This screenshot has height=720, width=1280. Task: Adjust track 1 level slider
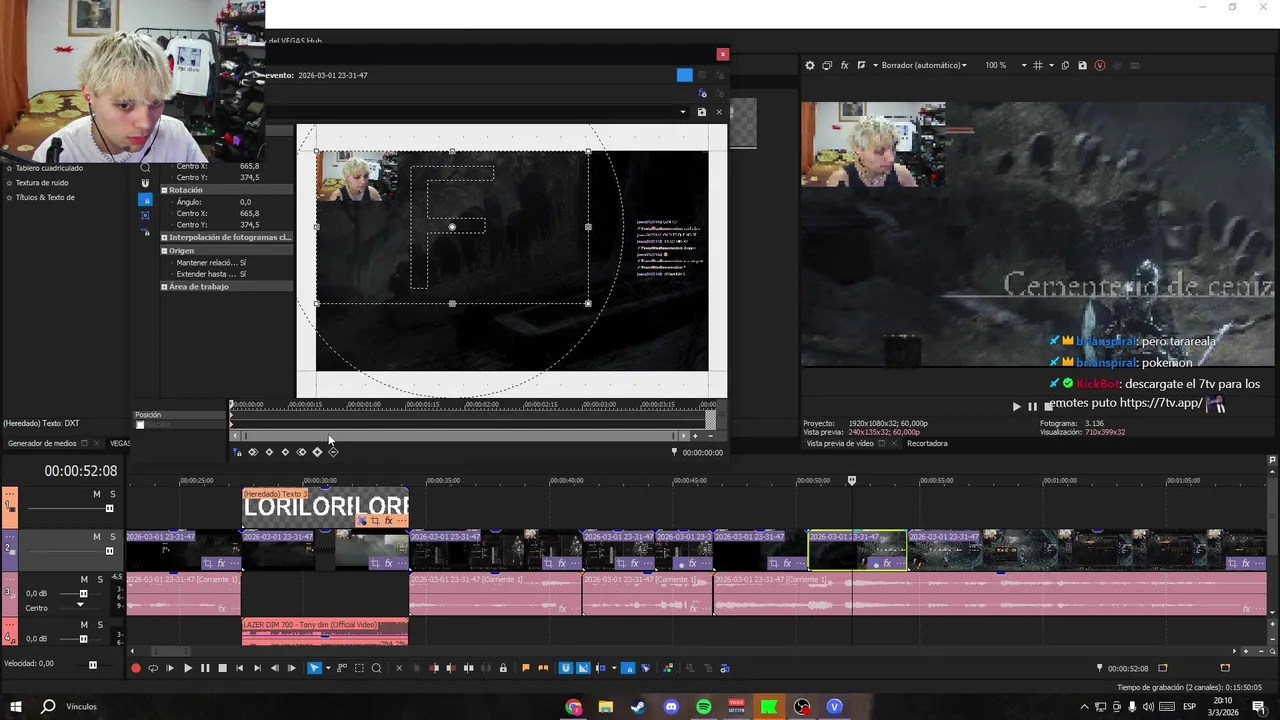tap(110, 508)
